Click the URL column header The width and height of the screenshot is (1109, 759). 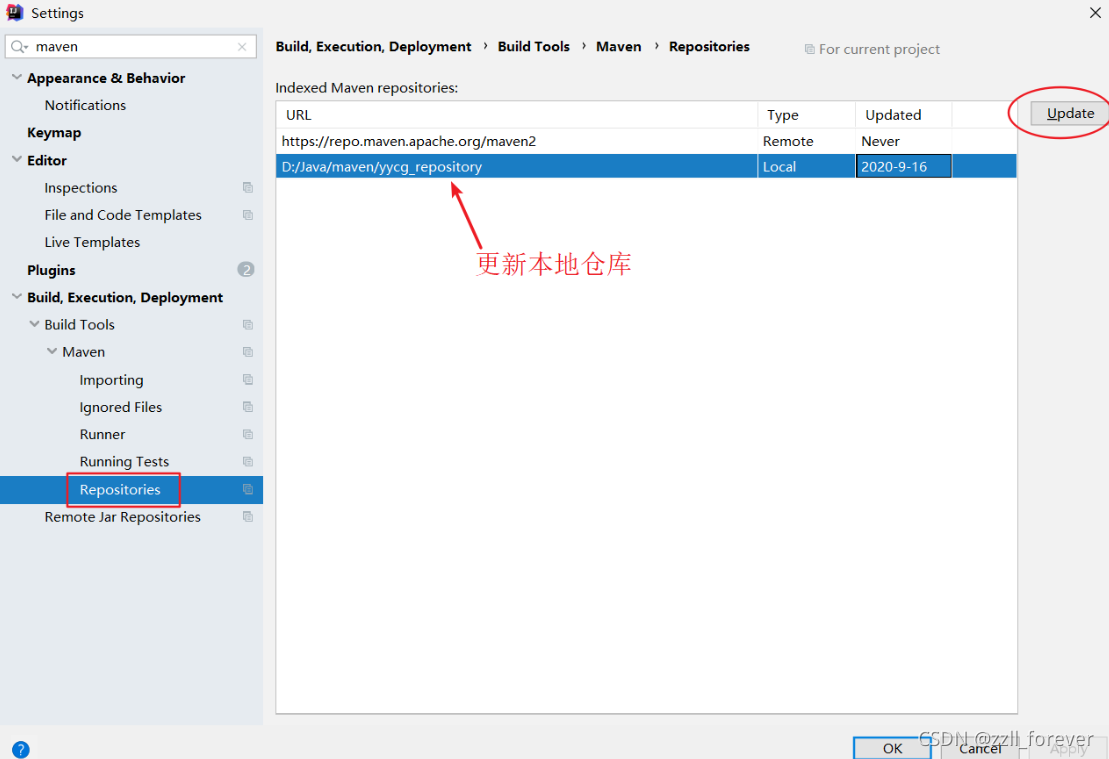point(516,115)
